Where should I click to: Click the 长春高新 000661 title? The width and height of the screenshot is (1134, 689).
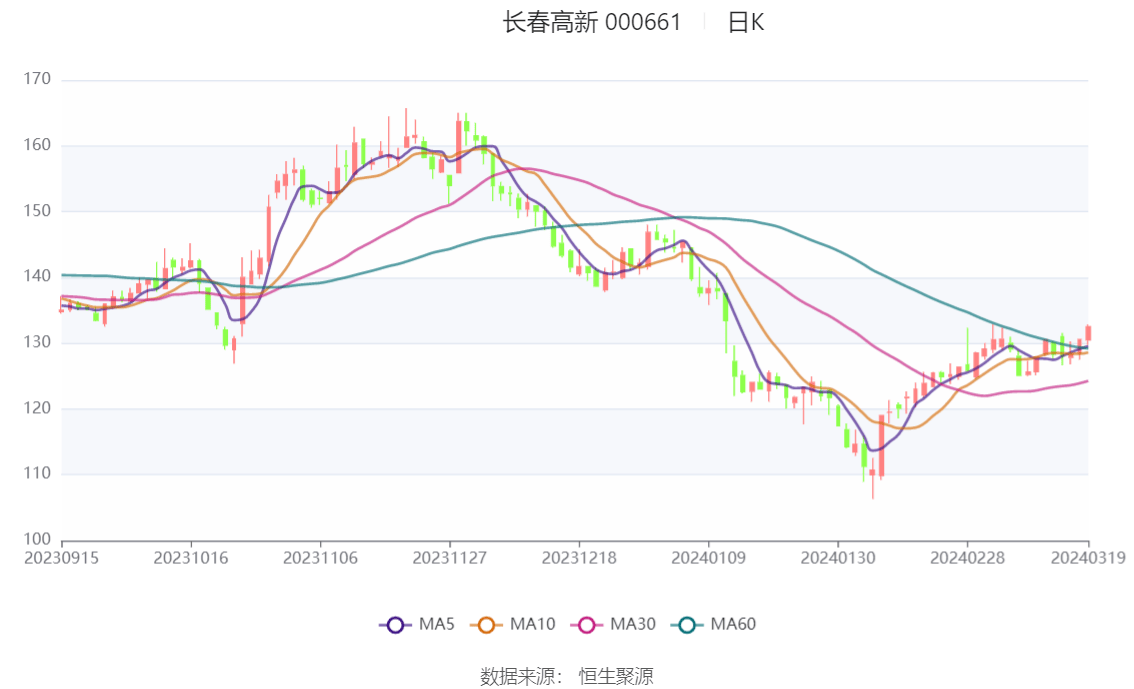click(x=589, y=21)
